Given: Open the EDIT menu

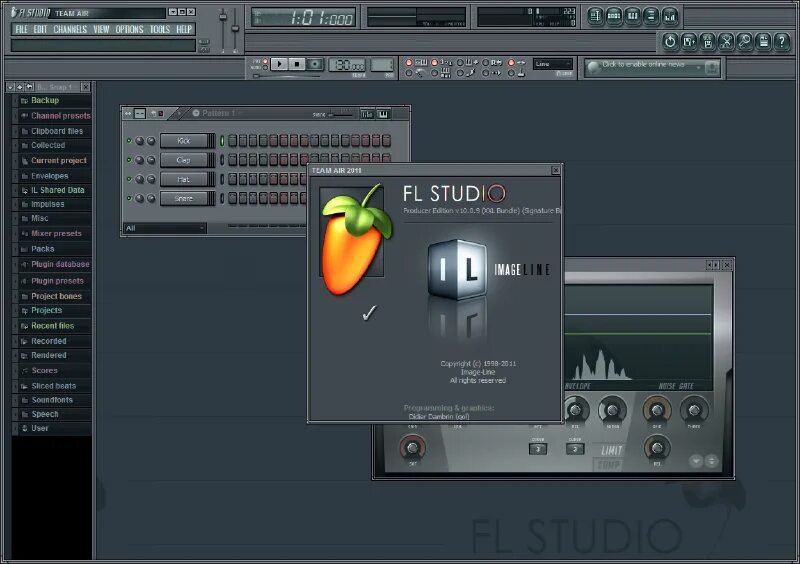Looking at the screenshot, I should point(40,29).
